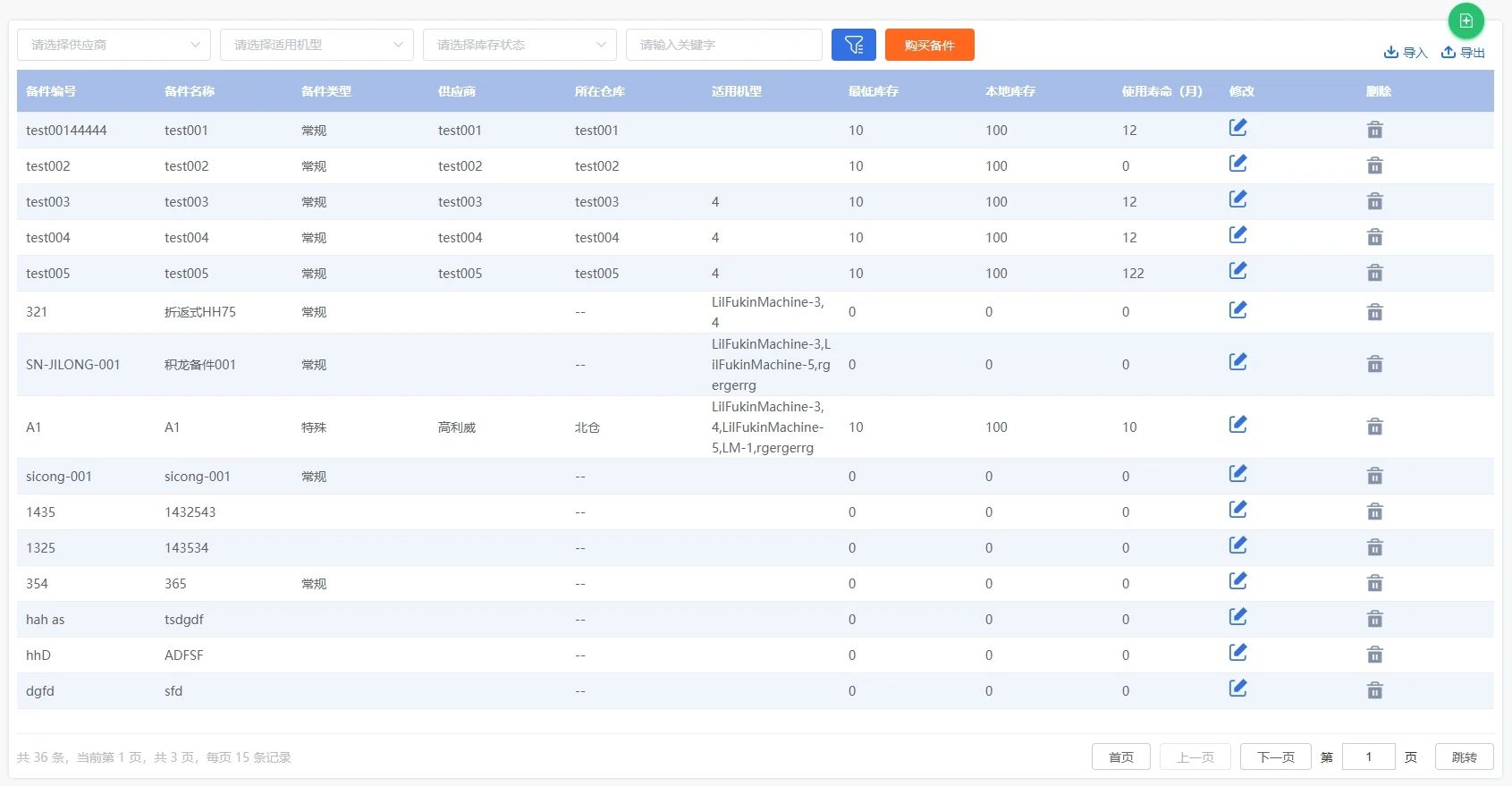The image size is (1512, 786).
Task: Open the 请选择适用机型 machine model dropdown
Action: (x=317, y=45)
